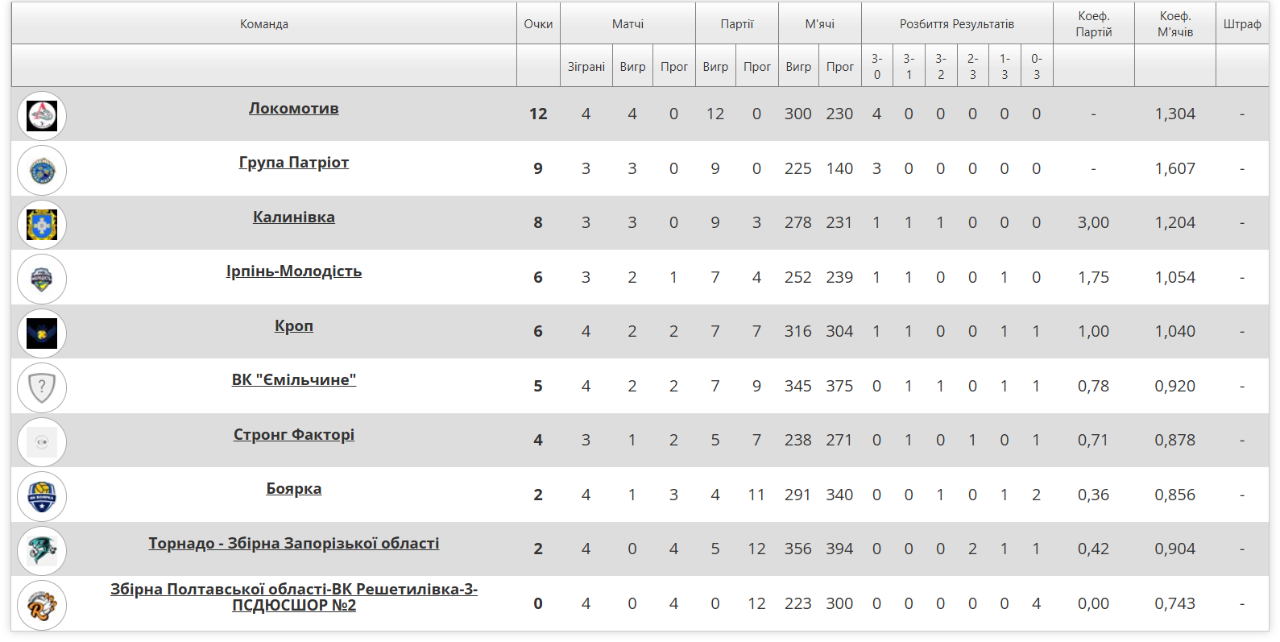1280x642 pixels.
Task: Click the Локомотив team logo icon
Action: click(x=42, y=115)
